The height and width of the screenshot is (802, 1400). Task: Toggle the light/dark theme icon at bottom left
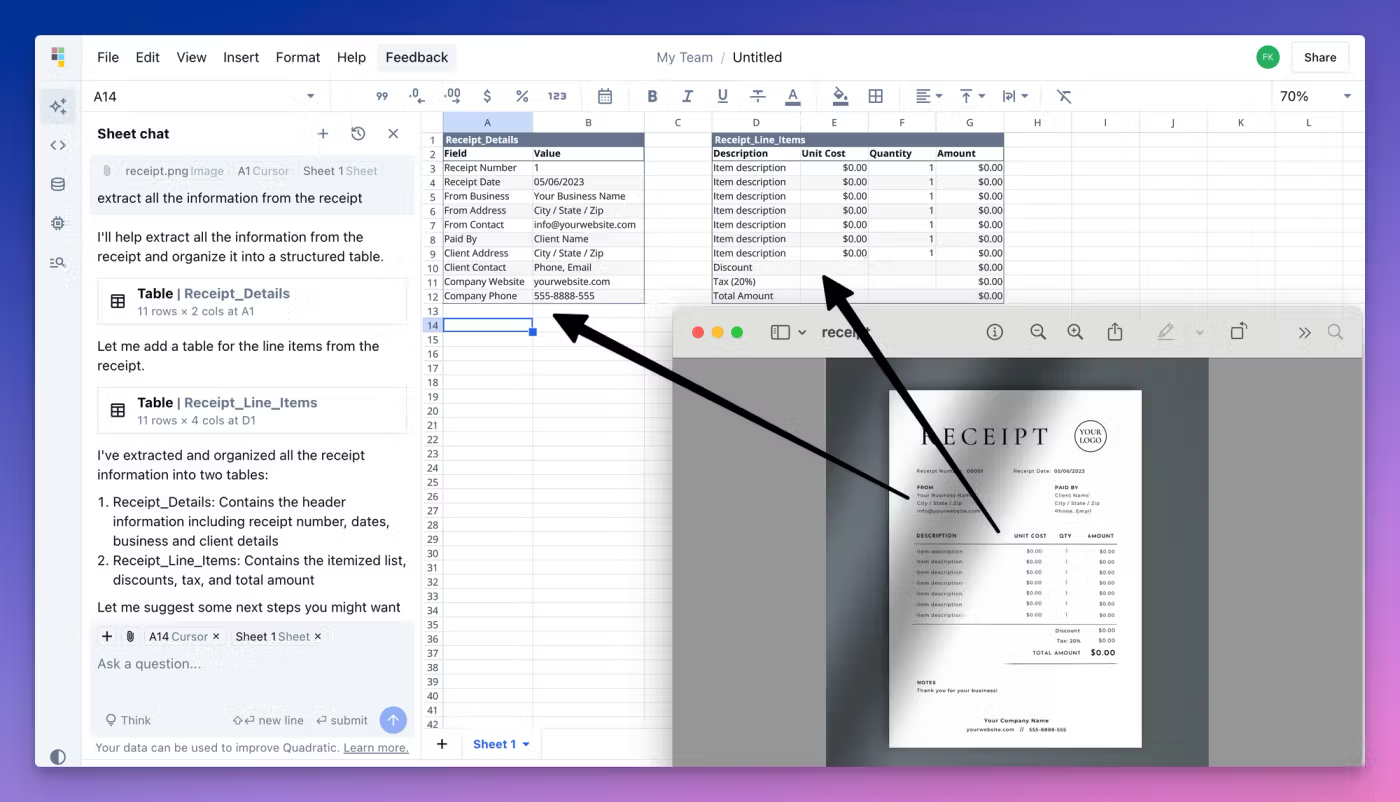coord(58,757)
